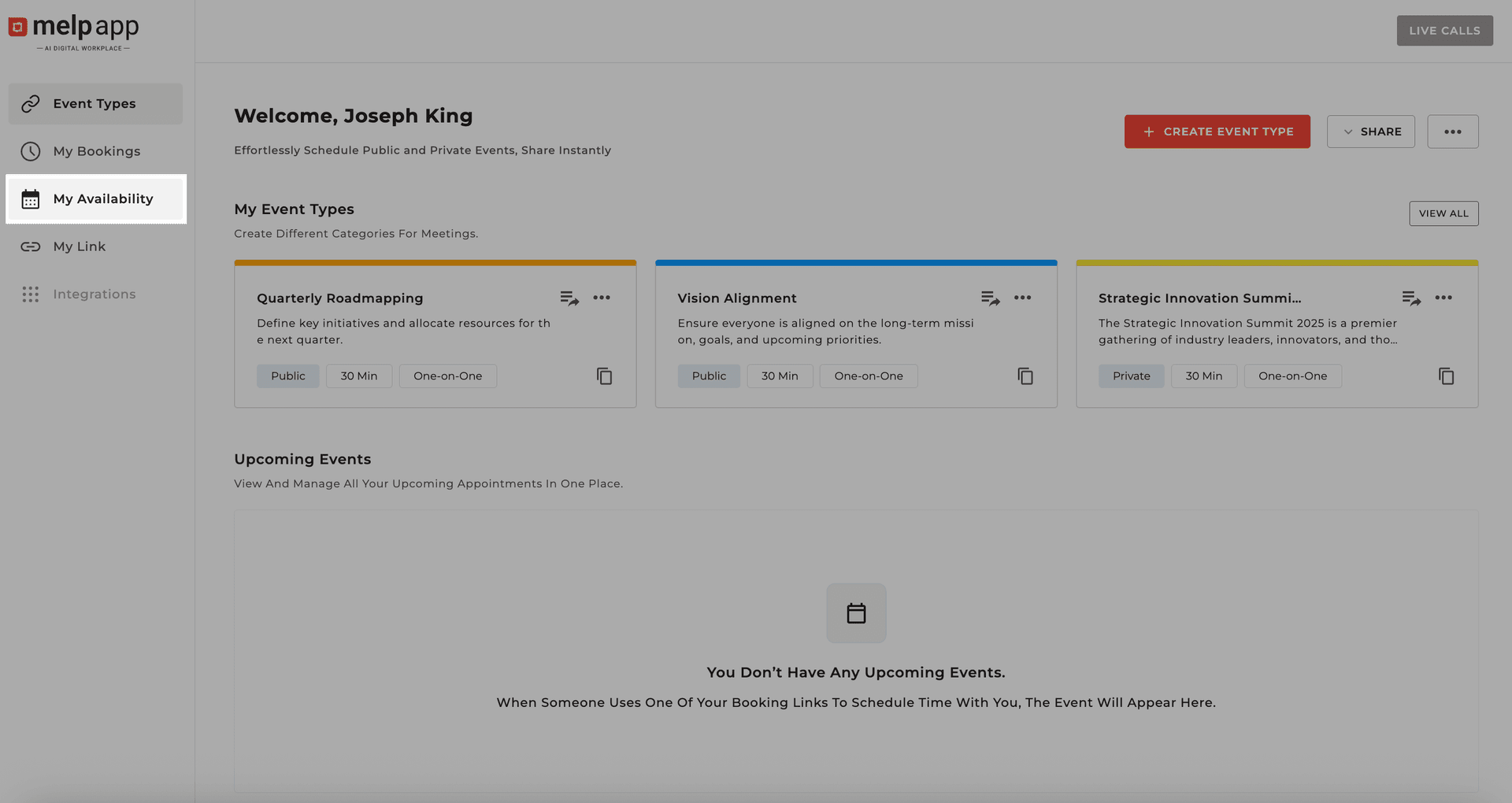Select the Integrations grid icon

coord(30,294)
